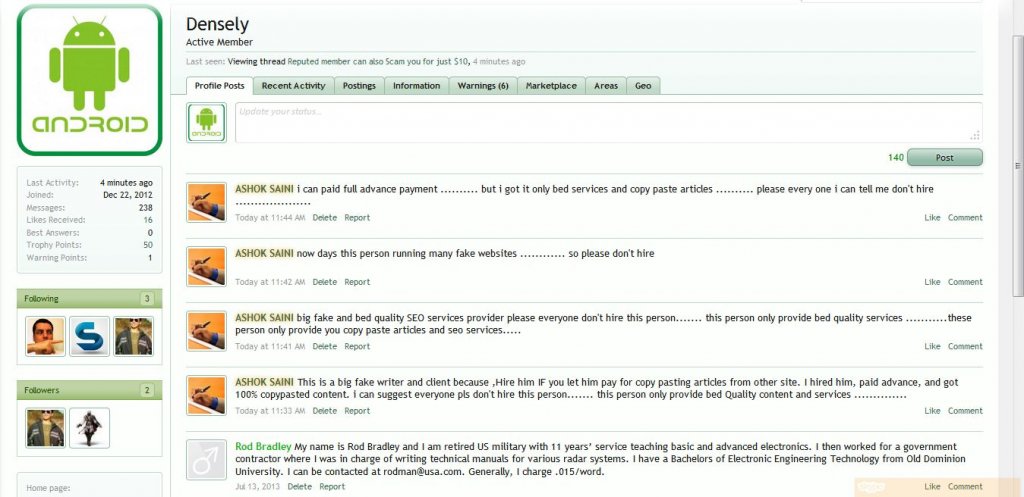Click the Following count badge 3
1024x497 pixels.
pos(147,299)
